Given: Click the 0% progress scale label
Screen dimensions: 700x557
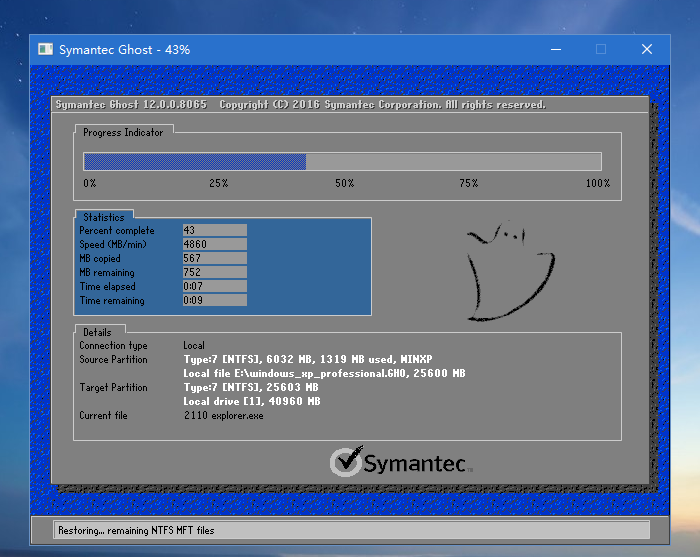Looking at the screenshot, I should tap(90, 183).
